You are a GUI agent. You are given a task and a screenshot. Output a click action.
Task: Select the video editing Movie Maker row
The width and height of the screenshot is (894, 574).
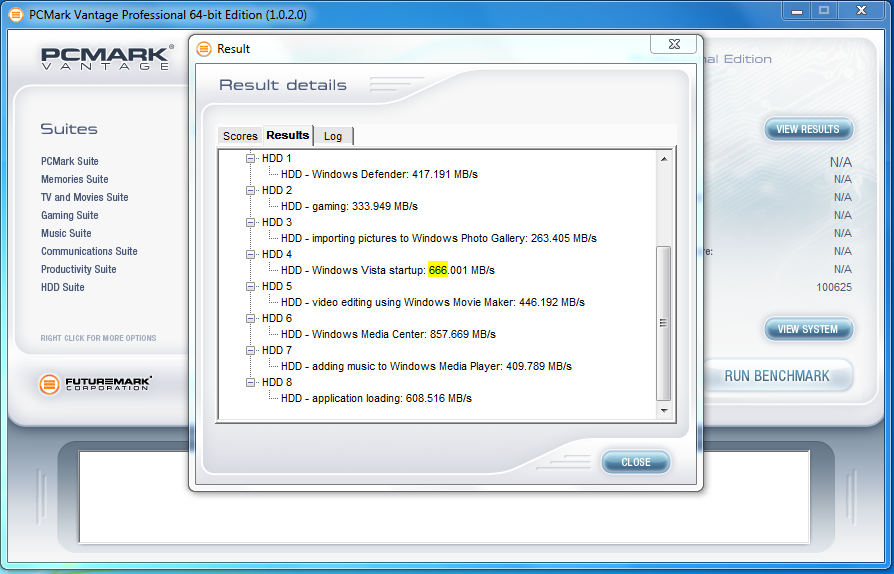pos(433,302)
